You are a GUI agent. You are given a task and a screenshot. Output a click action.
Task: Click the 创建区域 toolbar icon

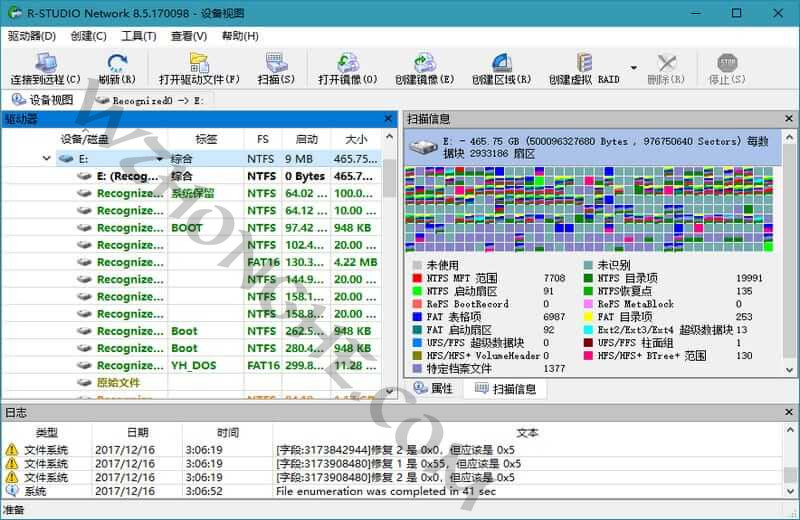(x=502, y=63)
